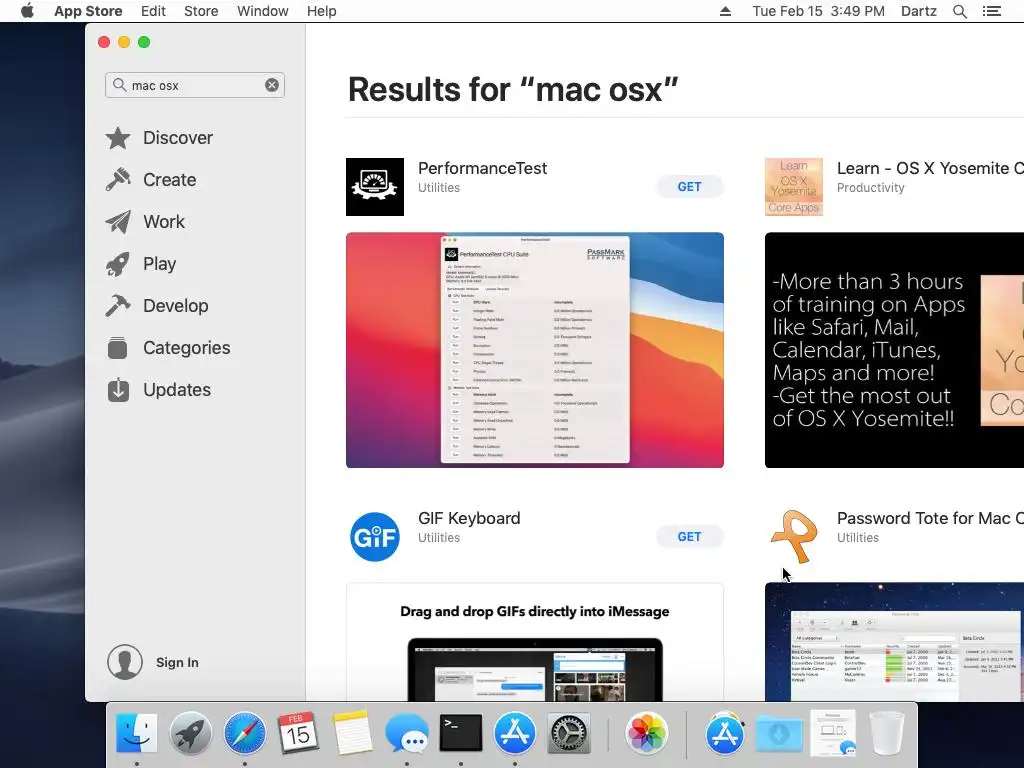Open the Learn - OS X Yosemite title
The width and height of the screenshot is (1024, 768).
tap(930, 168)
